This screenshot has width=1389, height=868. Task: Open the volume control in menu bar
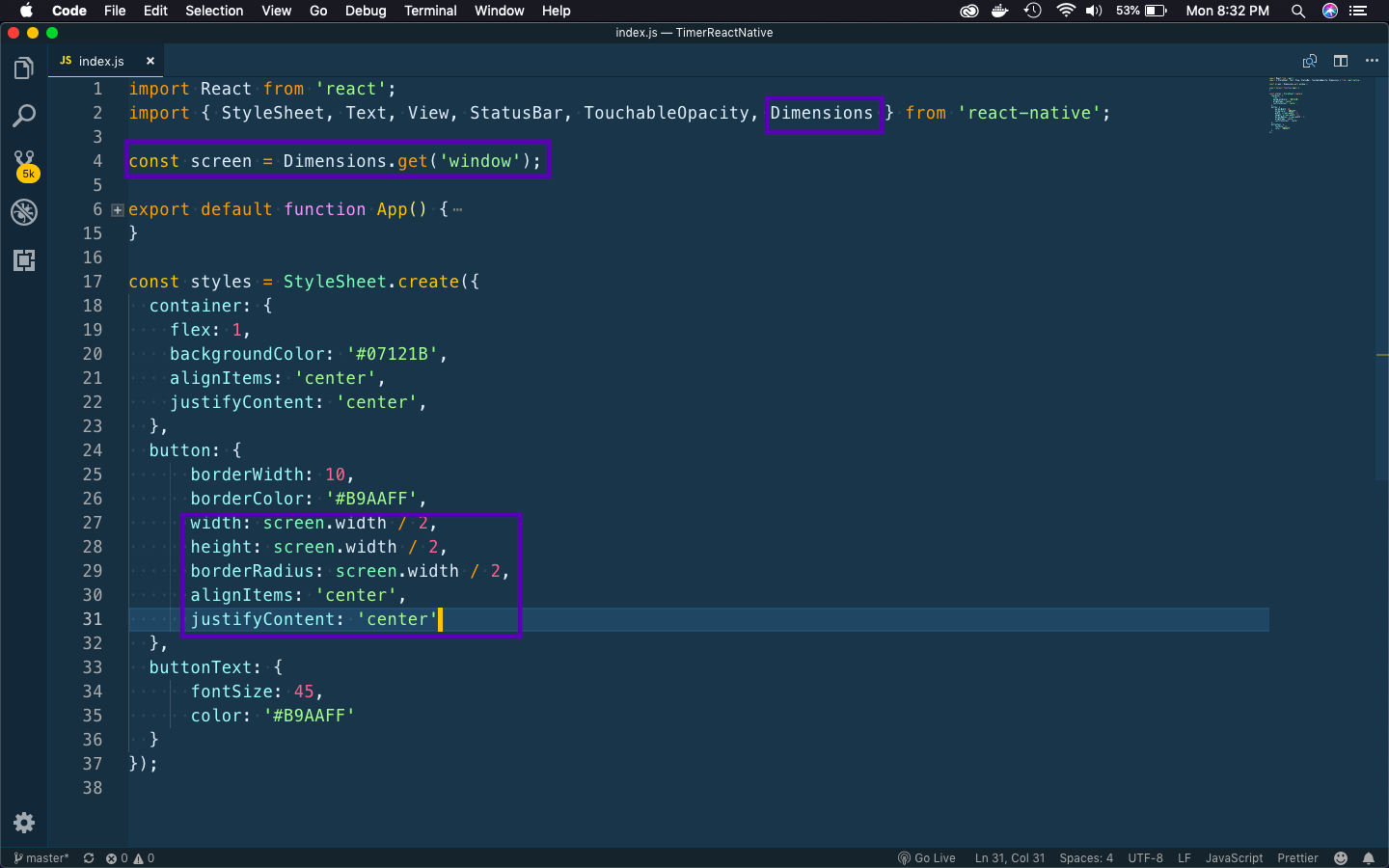1094,11
